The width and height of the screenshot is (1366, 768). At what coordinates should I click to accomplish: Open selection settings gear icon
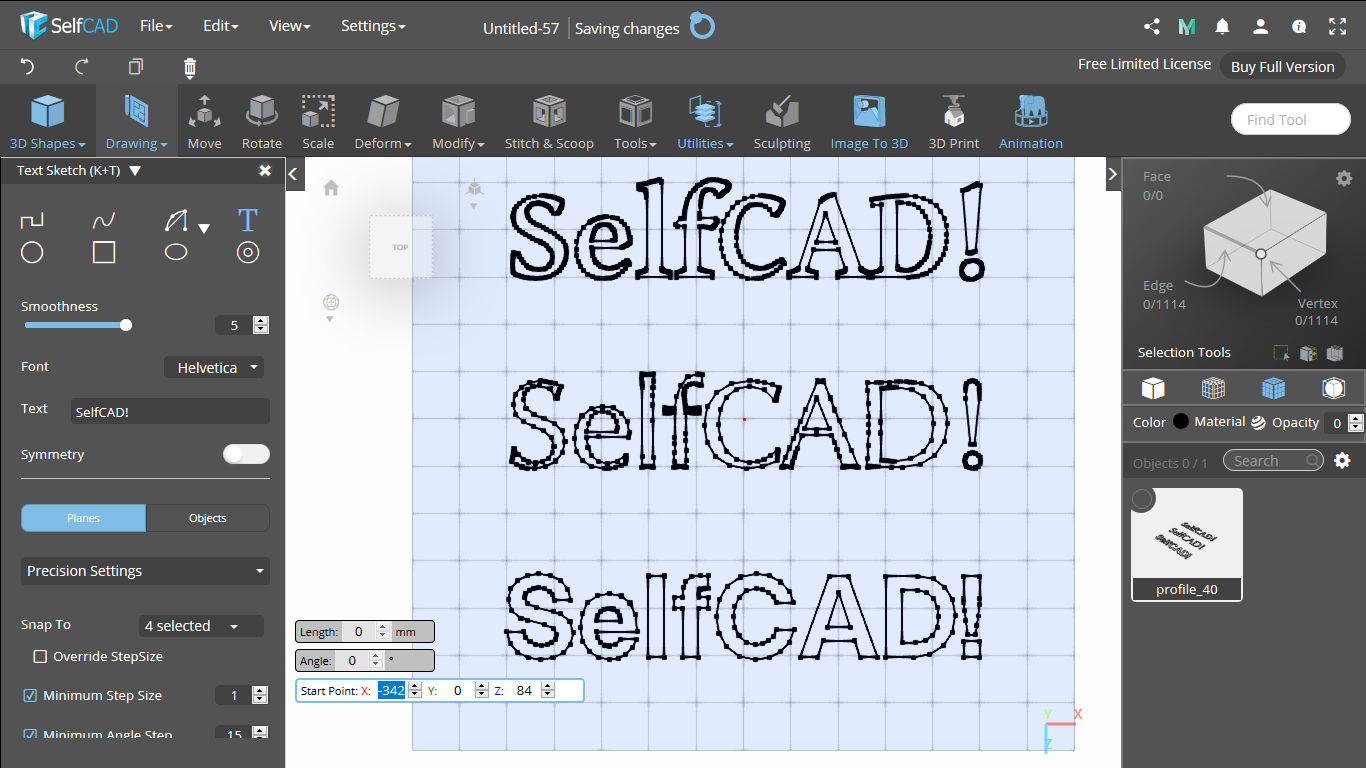click(x=1344, y=178)
